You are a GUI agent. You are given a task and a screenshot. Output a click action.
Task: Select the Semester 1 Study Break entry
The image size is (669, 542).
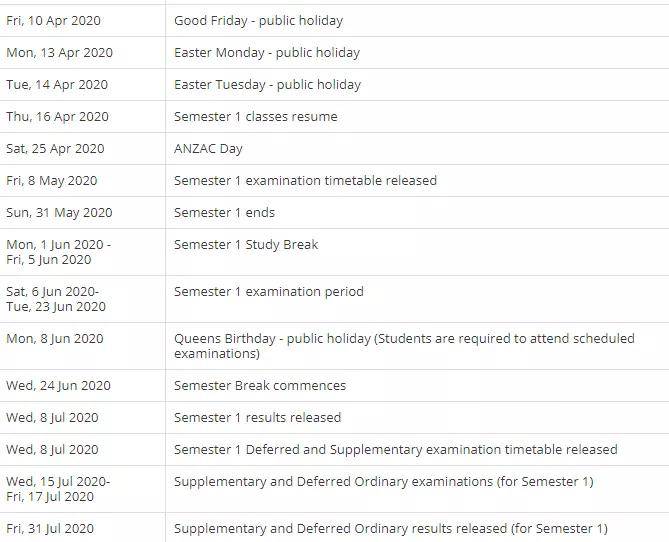246,245
